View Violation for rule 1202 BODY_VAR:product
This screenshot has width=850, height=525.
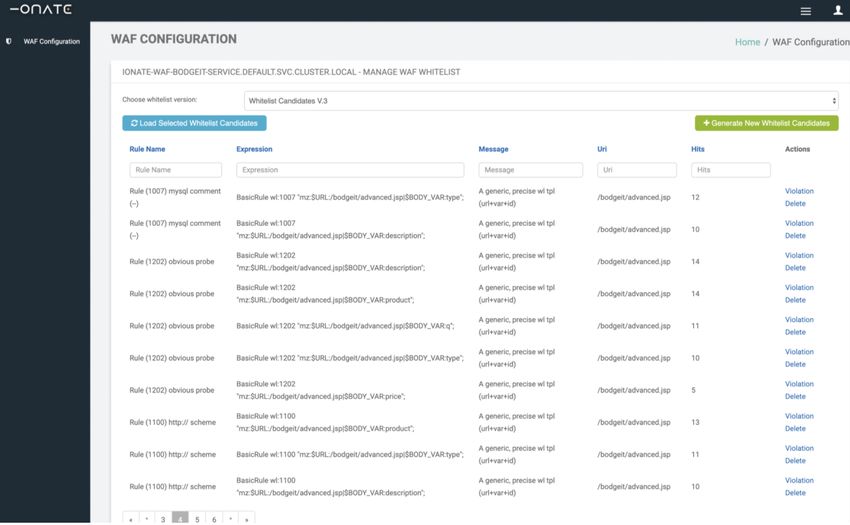coord(799,287)
